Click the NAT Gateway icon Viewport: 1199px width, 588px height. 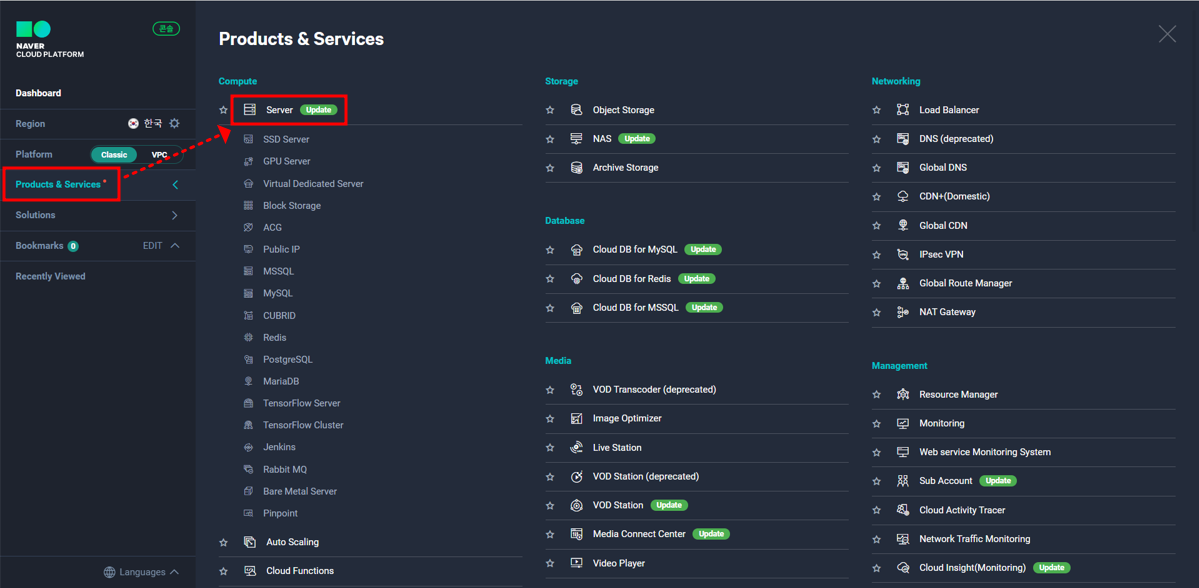pos(903,312)
